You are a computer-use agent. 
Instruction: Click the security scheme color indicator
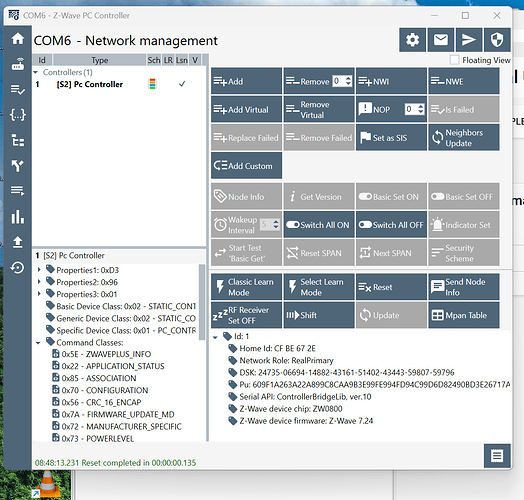[152, 84]
